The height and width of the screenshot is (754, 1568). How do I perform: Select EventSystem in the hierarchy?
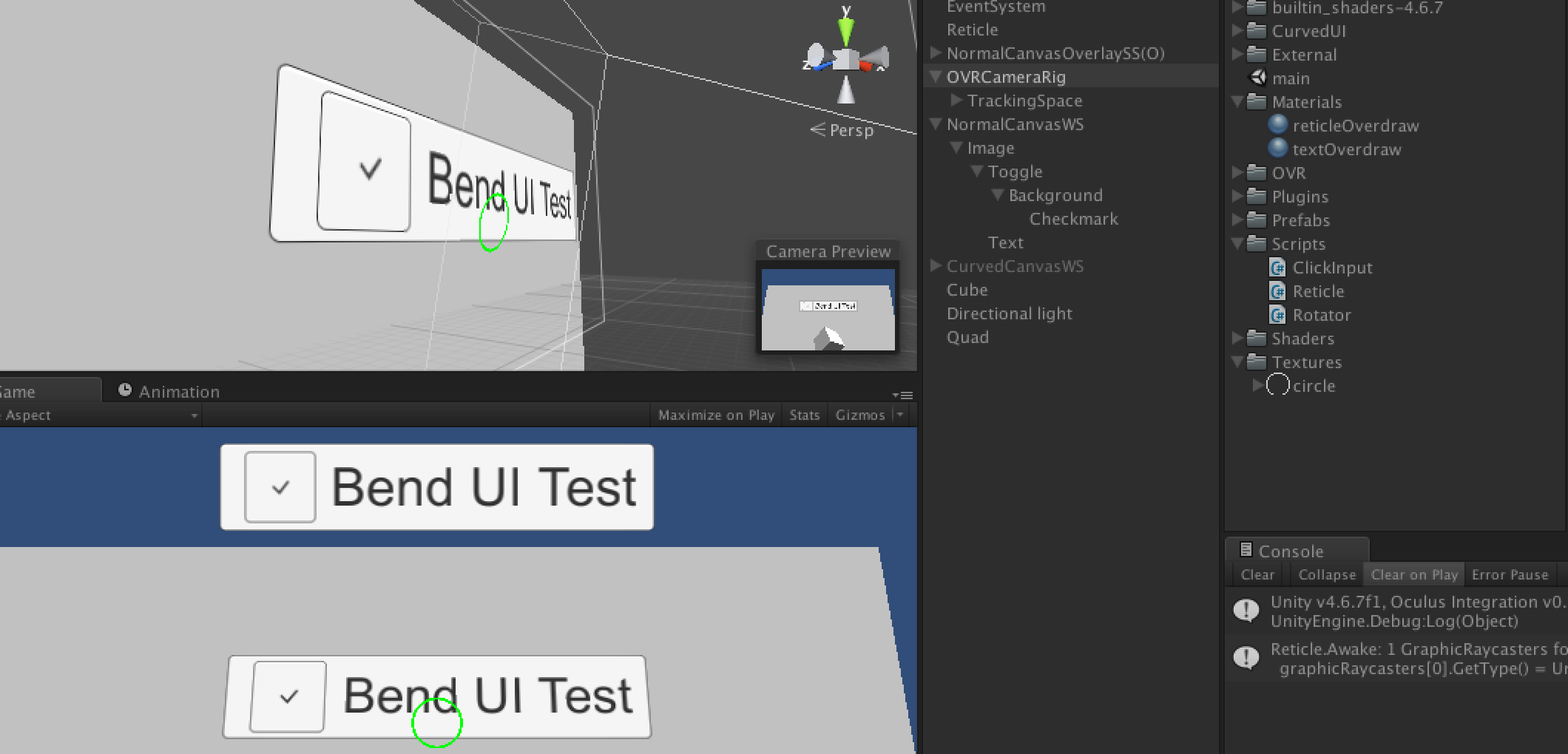(x=996, y=7)
